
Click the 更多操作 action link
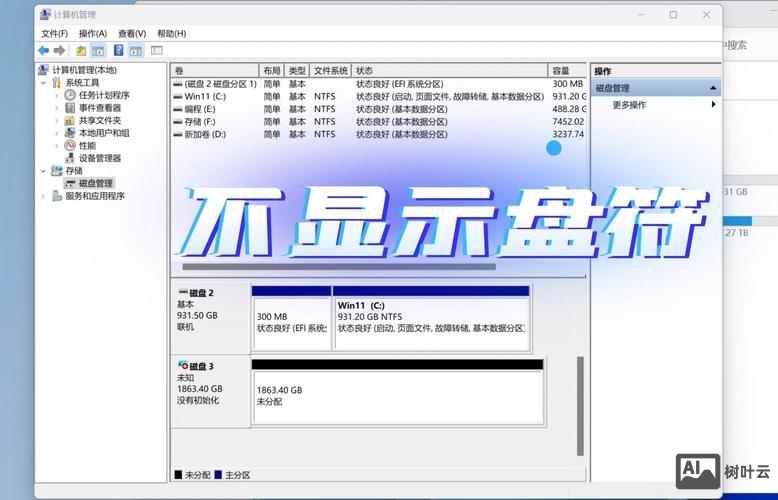point(629,105)
